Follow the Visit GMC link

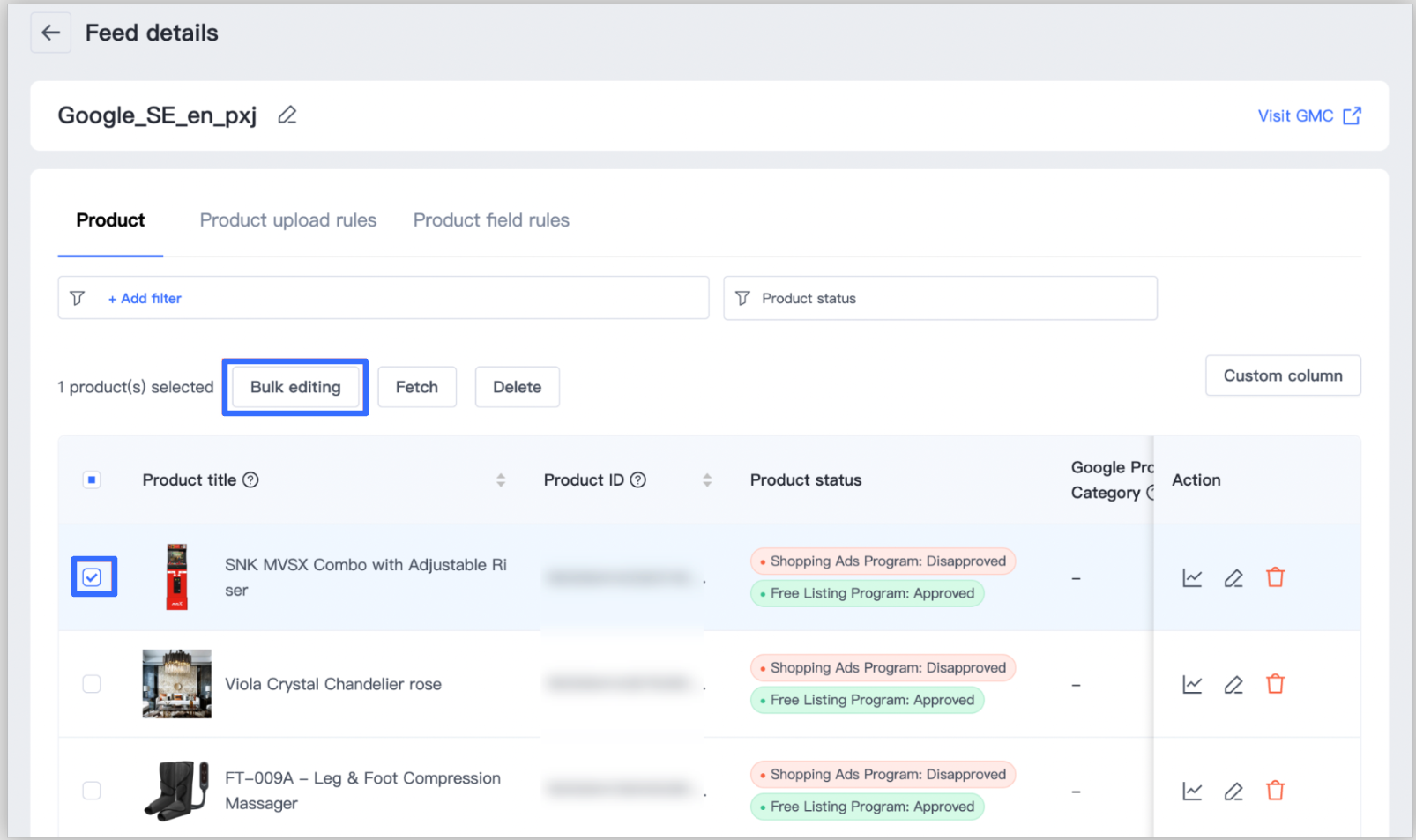tap(1308, 116)
